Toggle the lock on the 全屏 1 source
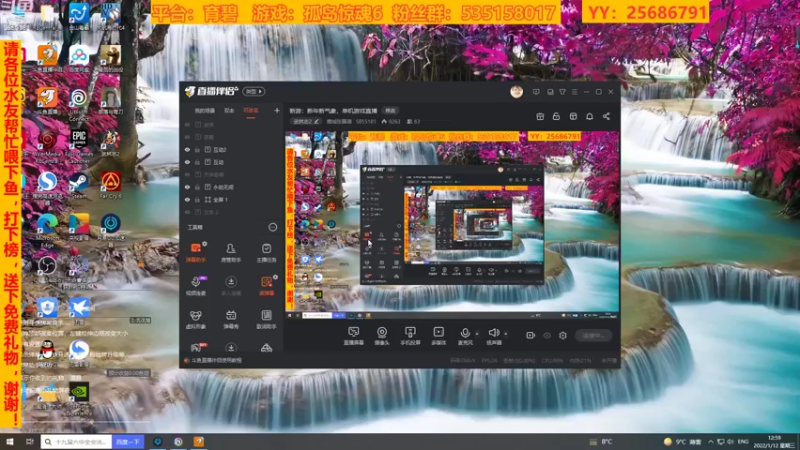The width and height of the screenshot is (800, 450). tap(197, 200)
